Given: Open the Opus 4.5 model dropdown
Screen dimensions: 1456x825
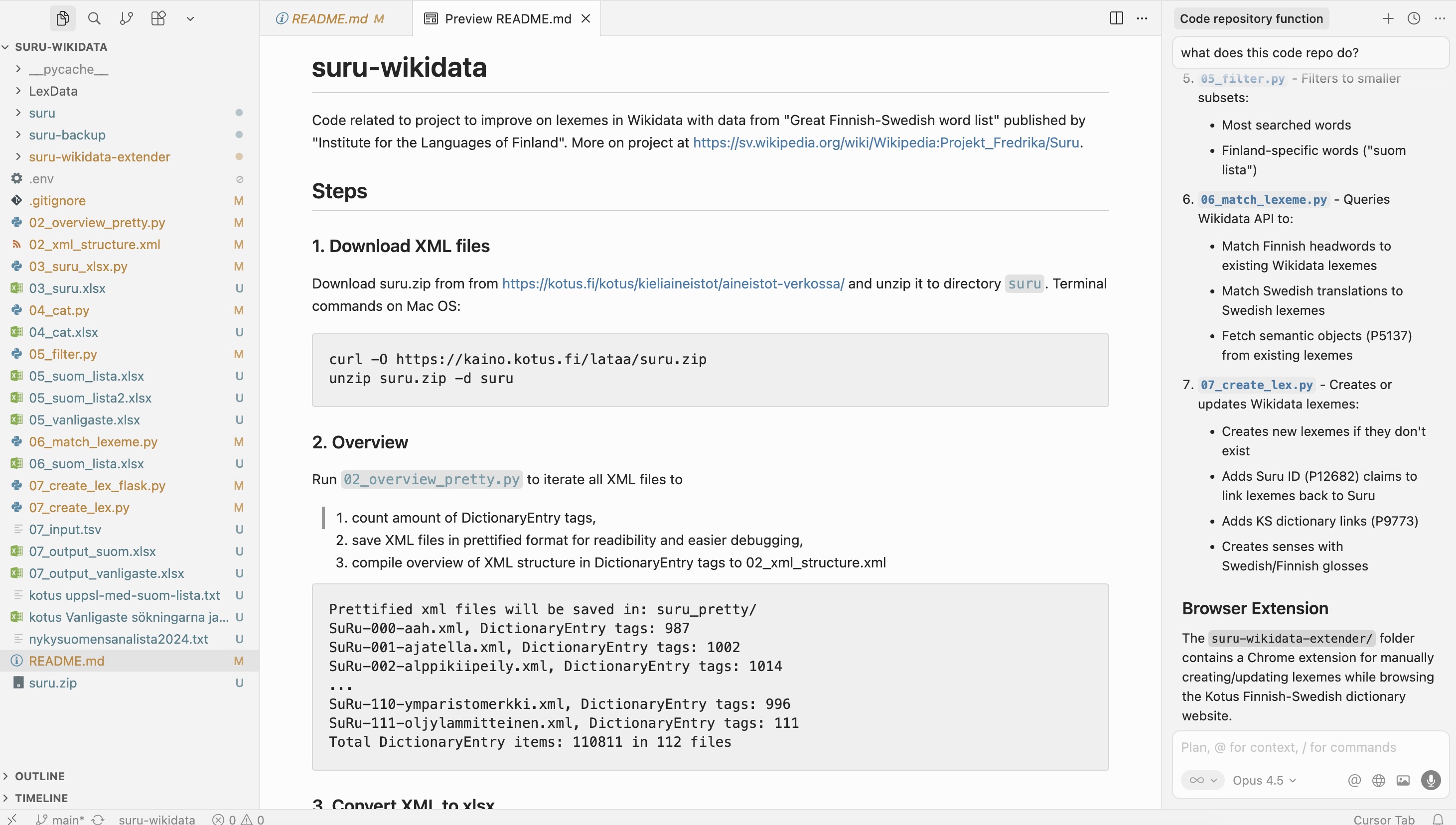Looking at the screenshot, I should pos(1264,780).
